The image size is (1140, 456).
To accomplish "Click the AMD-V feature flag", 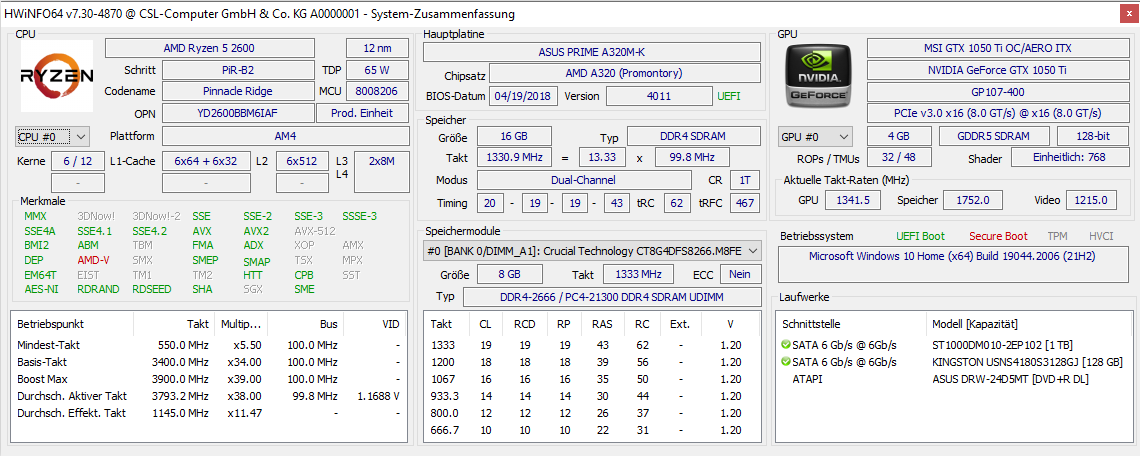I will click(x=93, y=260).
